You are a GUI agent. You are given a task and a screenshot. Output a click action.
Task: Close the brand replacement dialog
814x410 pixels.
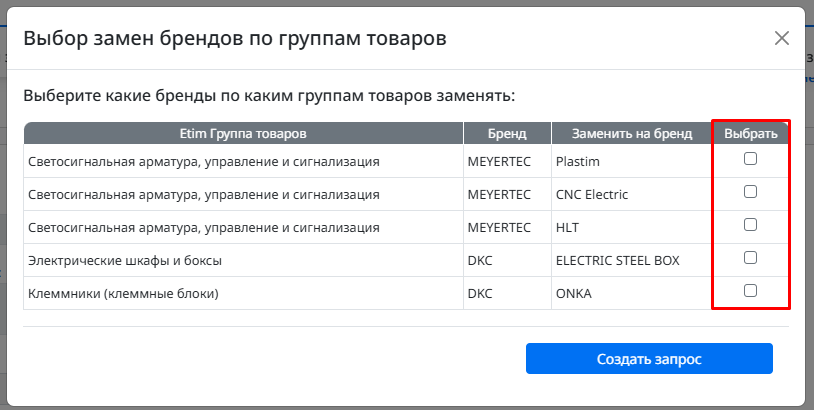tap(781, 38)
